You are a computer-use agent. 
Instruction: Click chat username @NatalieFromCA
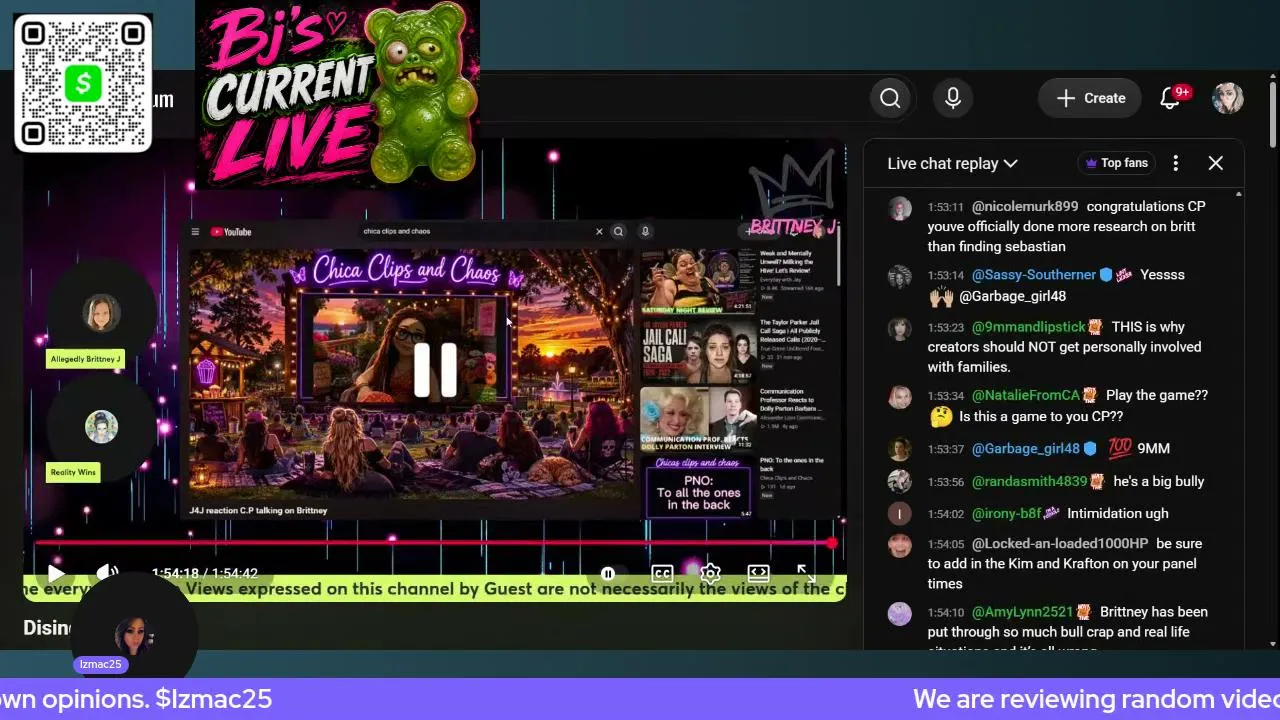pos(1025,395)
